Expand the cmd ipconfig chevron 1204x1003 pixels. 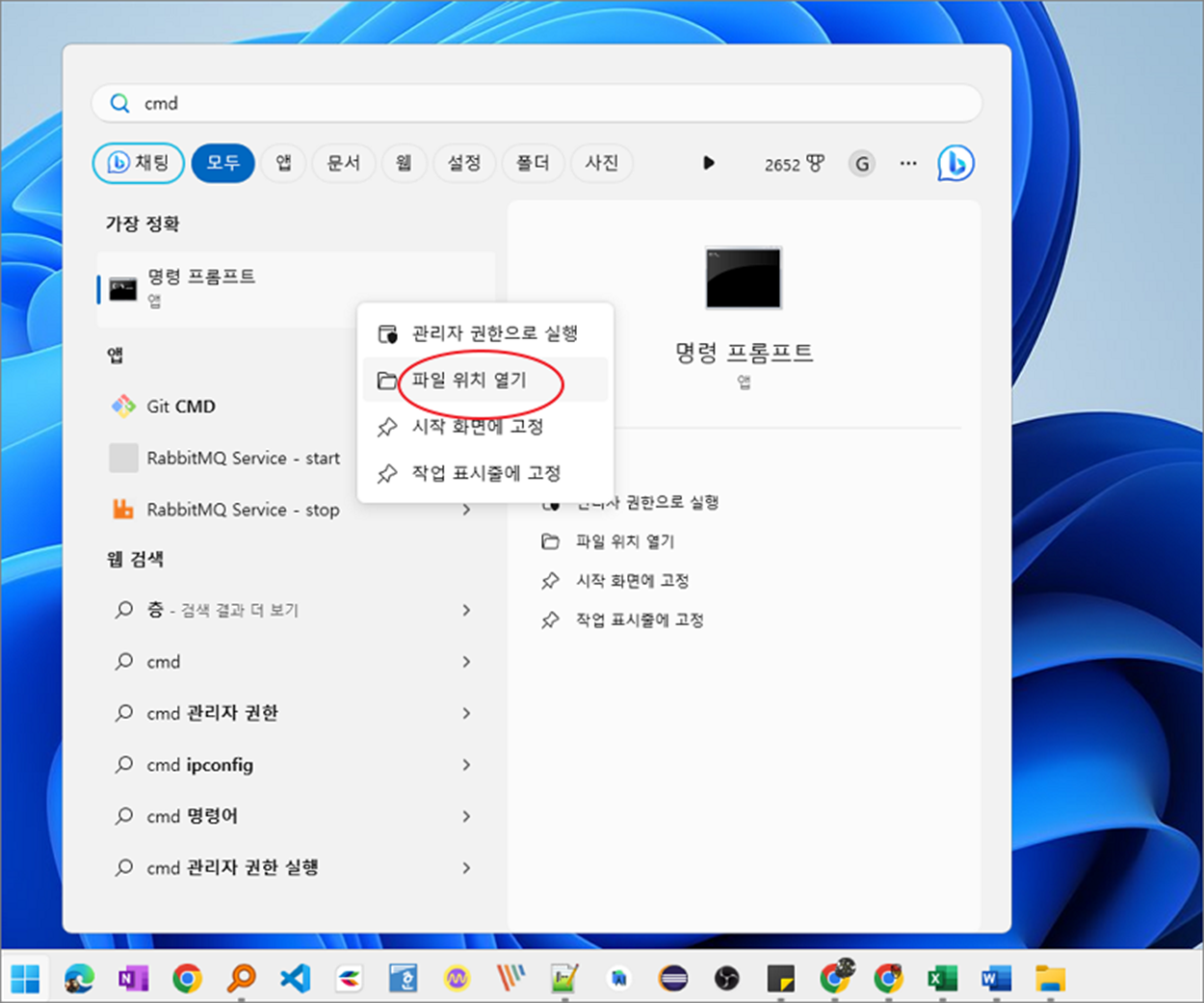coord(466,765)
